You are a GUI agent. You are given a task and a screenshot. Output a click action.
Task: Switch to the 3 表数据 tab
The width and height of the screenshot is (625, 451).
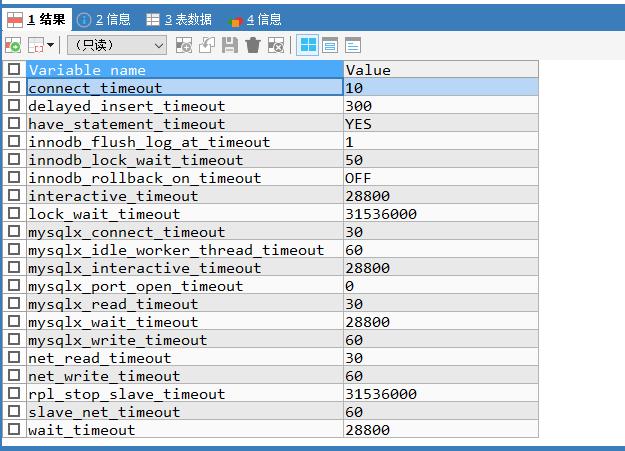(x=179, y=19)
